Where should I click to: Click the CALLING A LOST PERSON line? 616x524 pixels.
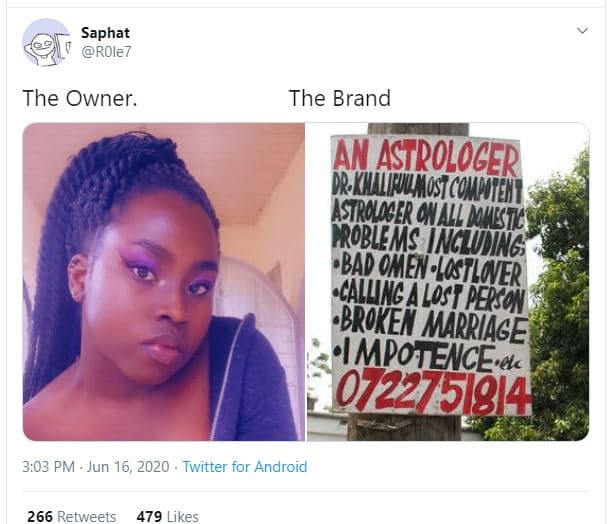pos(429,297)
